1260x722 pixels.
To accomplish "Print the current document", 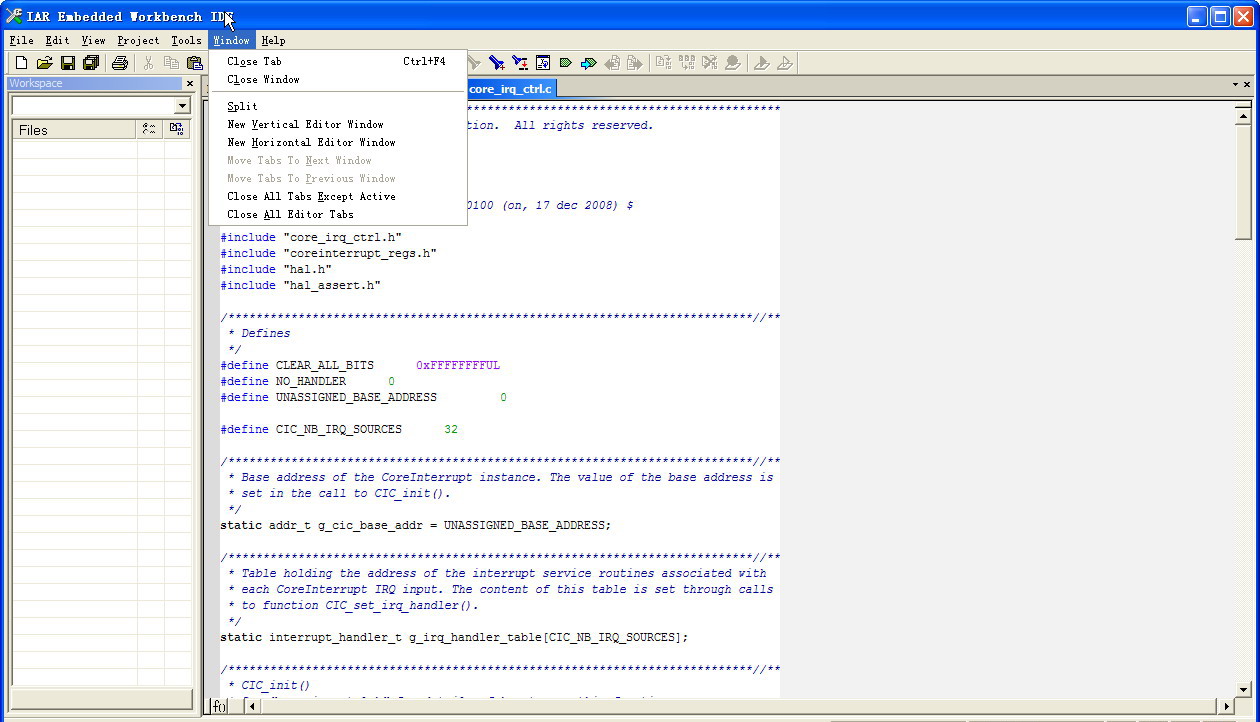I will (x=120, y=63).
